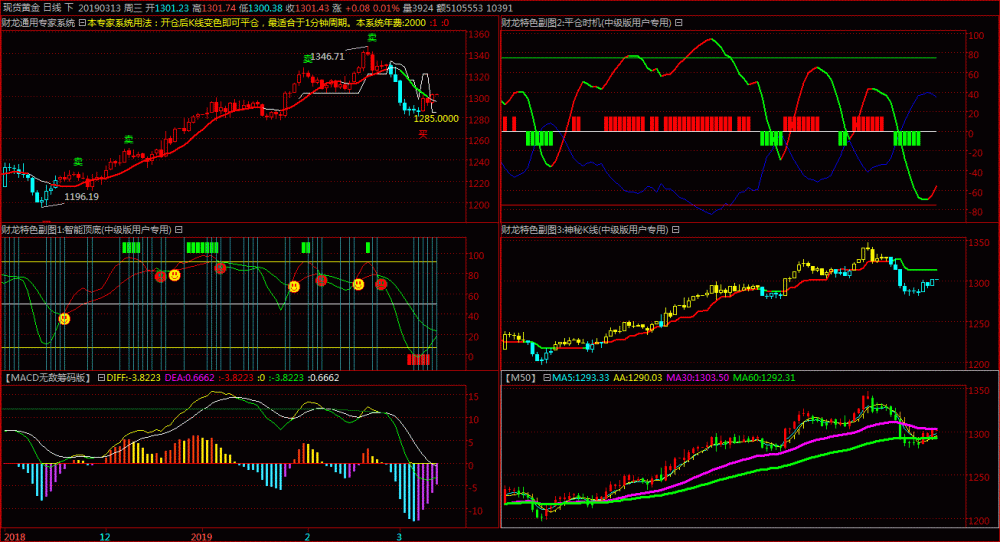
Task: Click the MA5:1293.33 value
Action: click(x=580, y=377)
